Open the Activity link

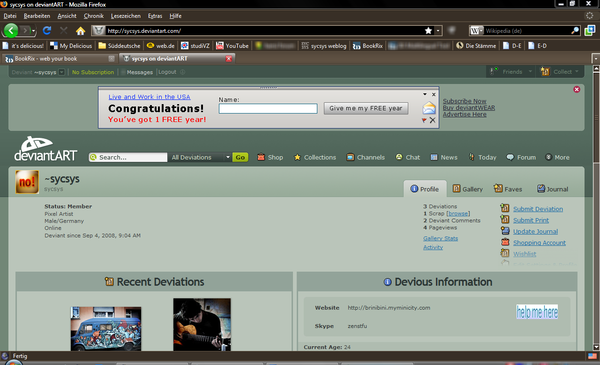(433, 247)
